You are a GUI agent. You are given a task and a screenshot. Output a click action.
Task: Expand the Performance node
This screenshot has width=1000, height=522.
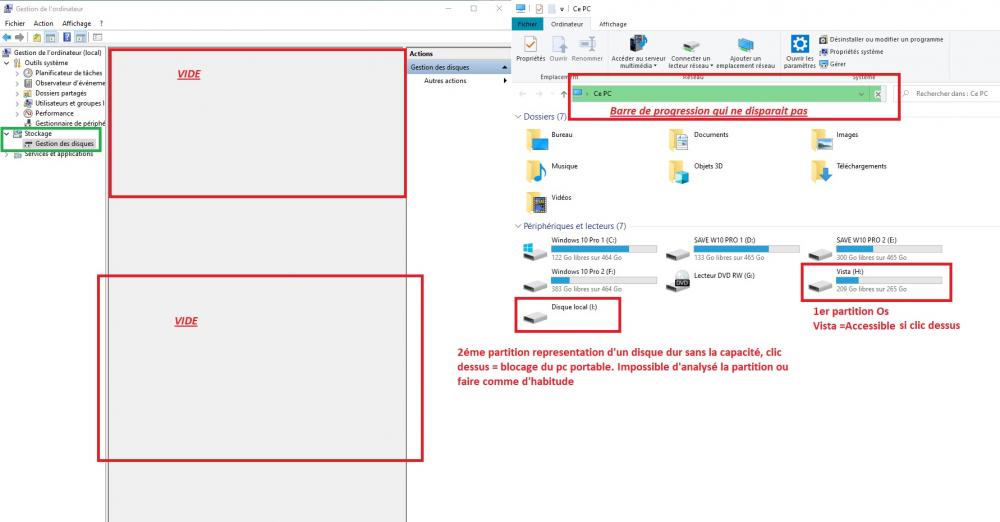pos(17,113)
